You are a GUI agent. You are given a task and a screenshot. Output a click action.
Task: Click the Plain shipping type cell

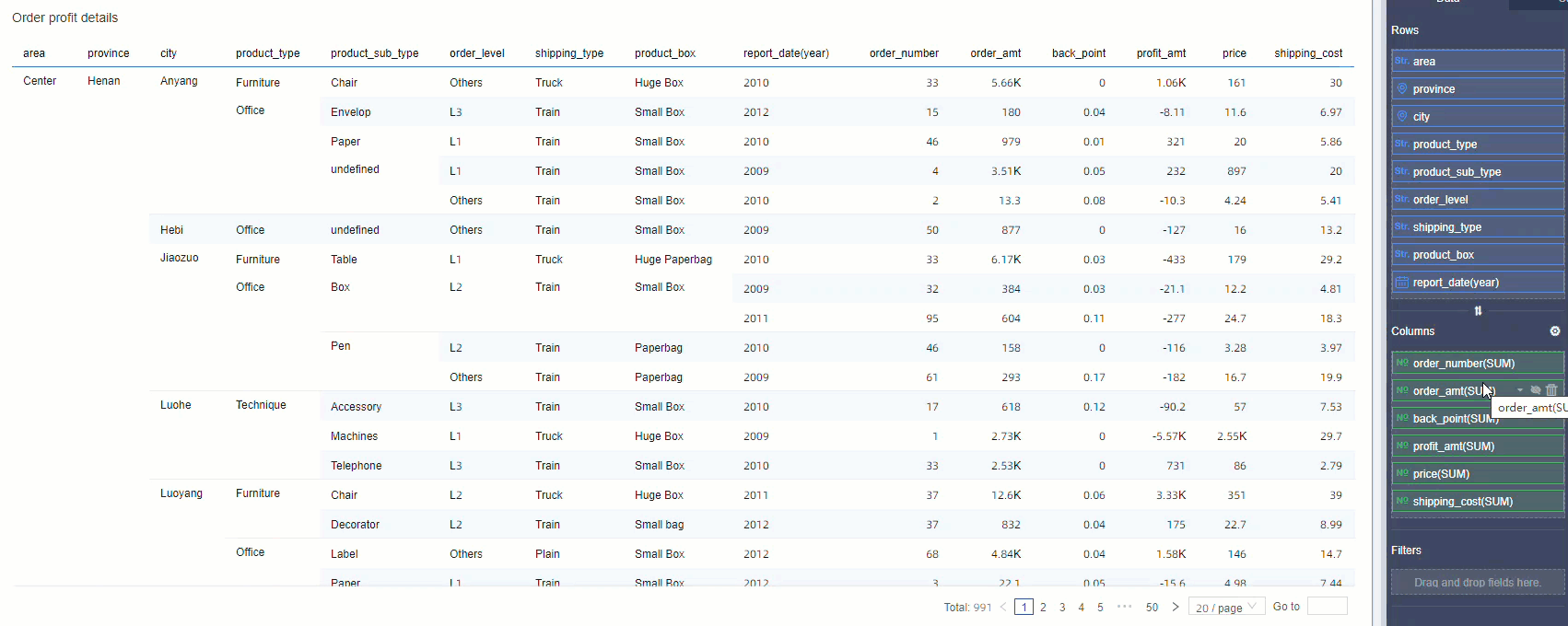point(547,554)
